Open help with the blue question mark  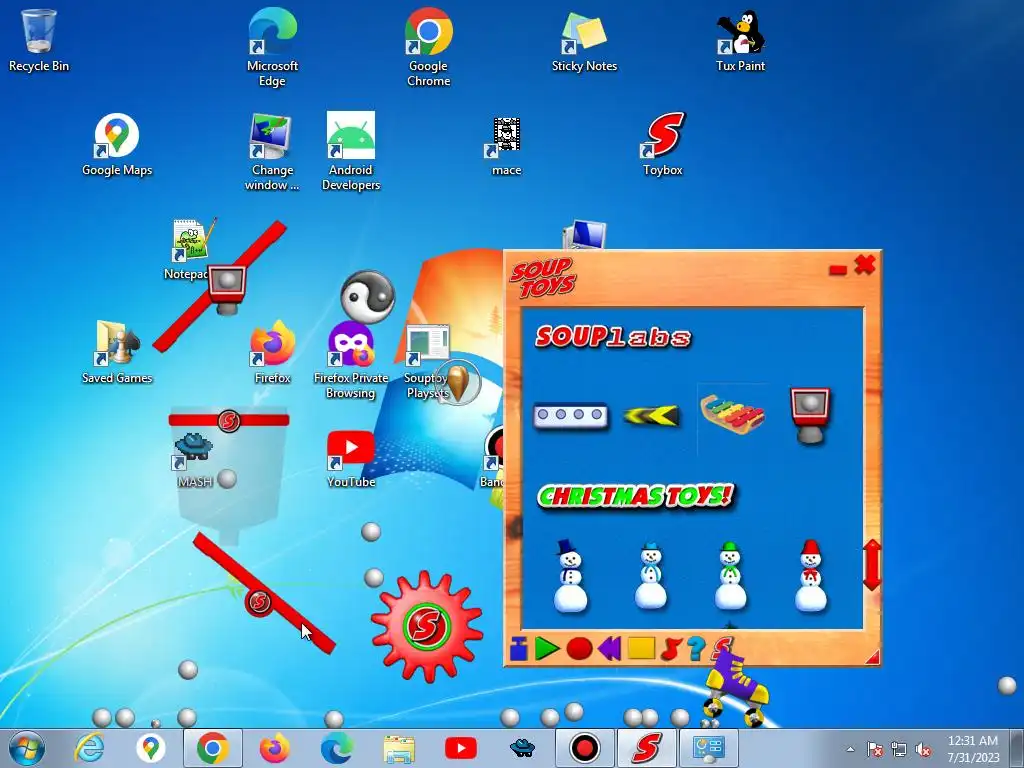(x=696, y=648)
